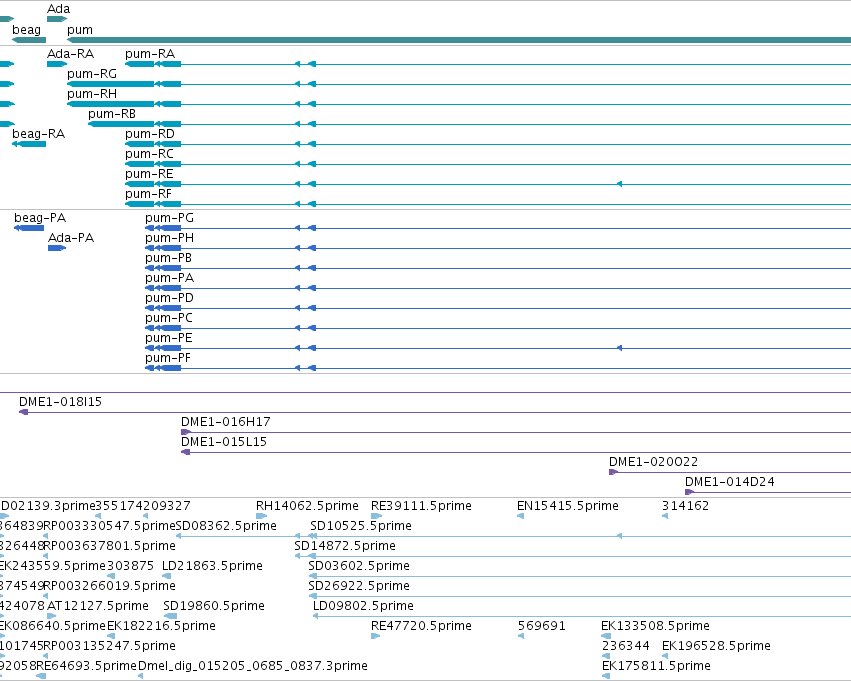
Task: Select protein pum-PB
Action: [168, 258]
